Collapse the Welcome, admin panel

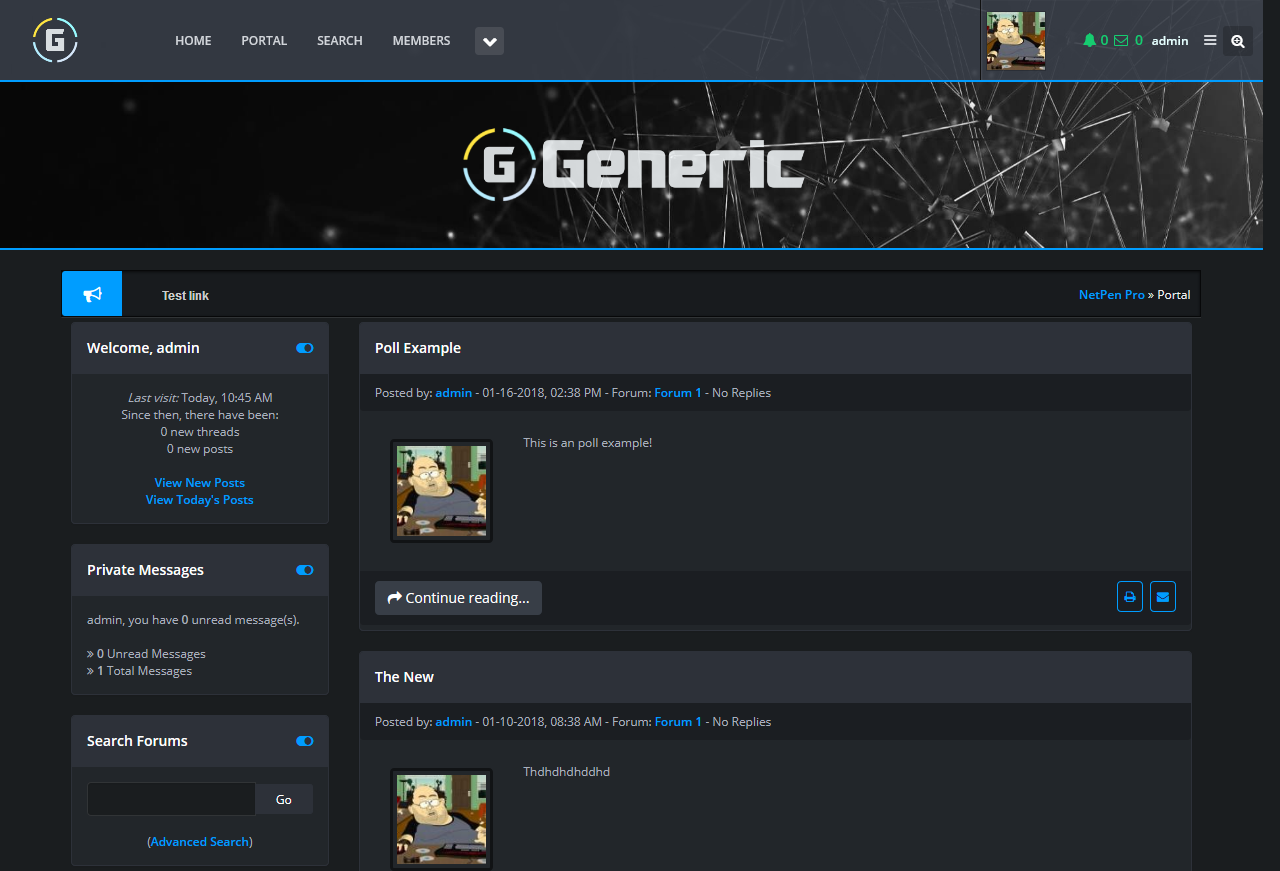pyautogui.click(x=304, y=347)
